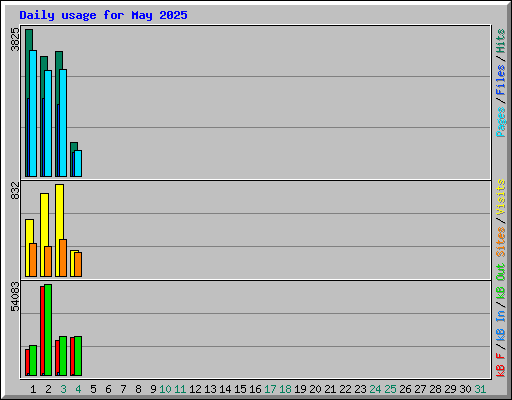The image size is (512, 400).
Task: Click the 'kB Out' legend label
Action: click(x=501, y=282)
